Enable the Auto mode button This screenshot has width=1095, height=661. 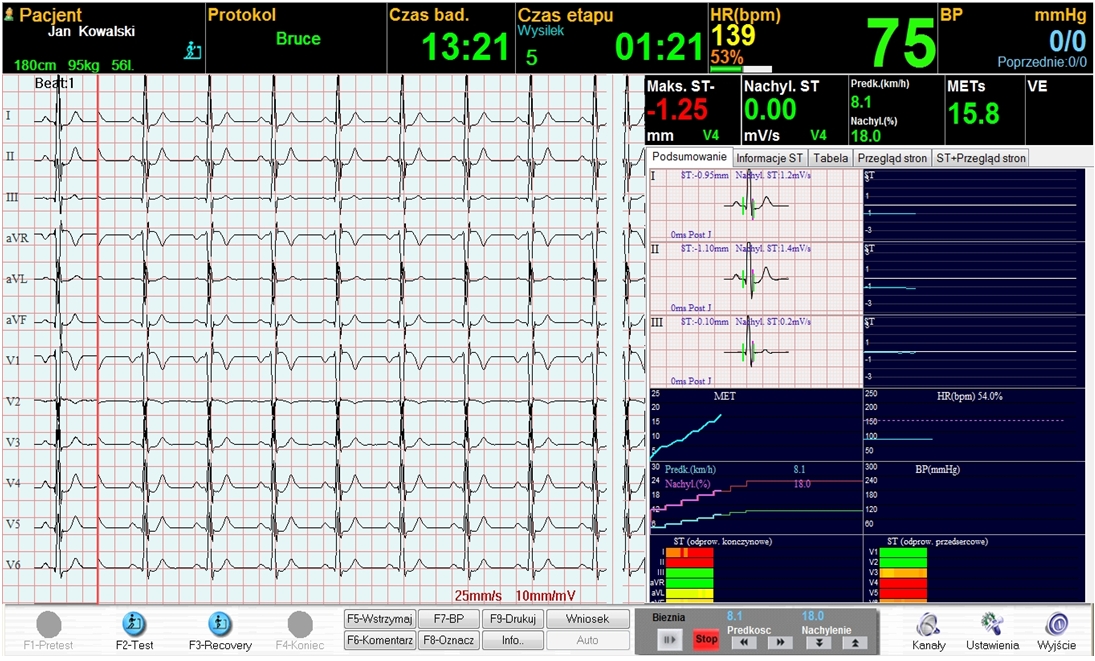tap(587, 640)
